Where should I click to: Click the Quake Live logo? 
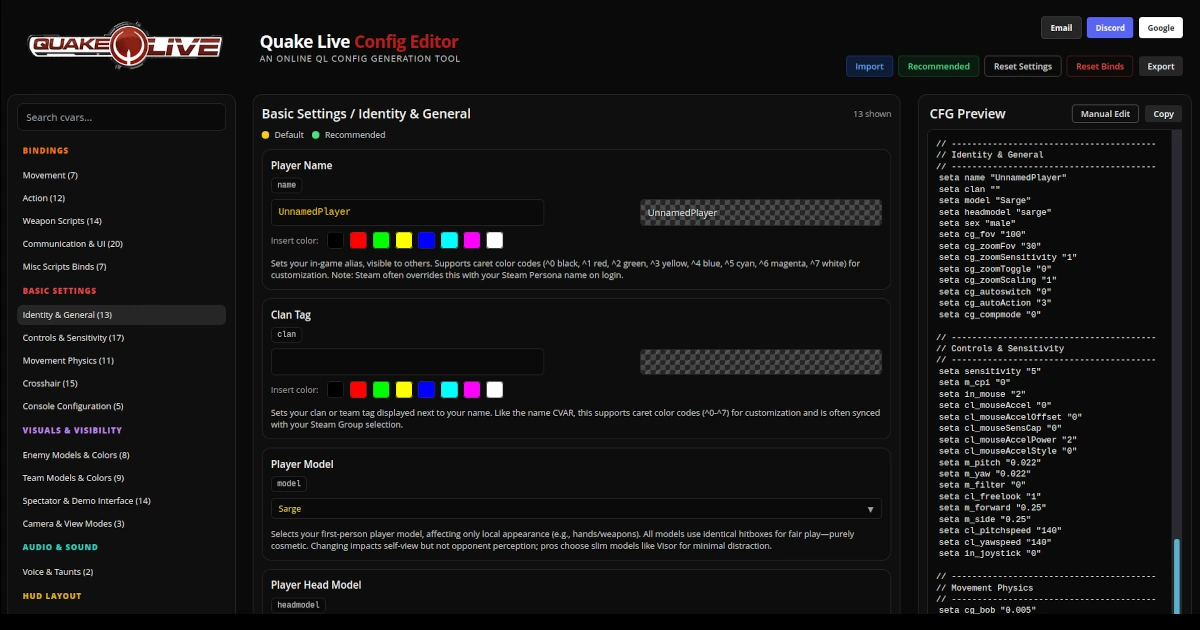(x=125, y=45)
